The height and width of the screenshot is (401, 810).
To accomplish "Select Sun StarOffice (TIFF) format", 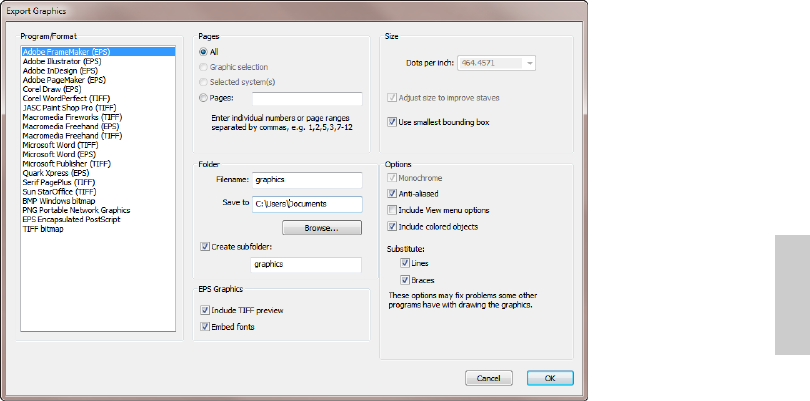I will tap(98, 191).
